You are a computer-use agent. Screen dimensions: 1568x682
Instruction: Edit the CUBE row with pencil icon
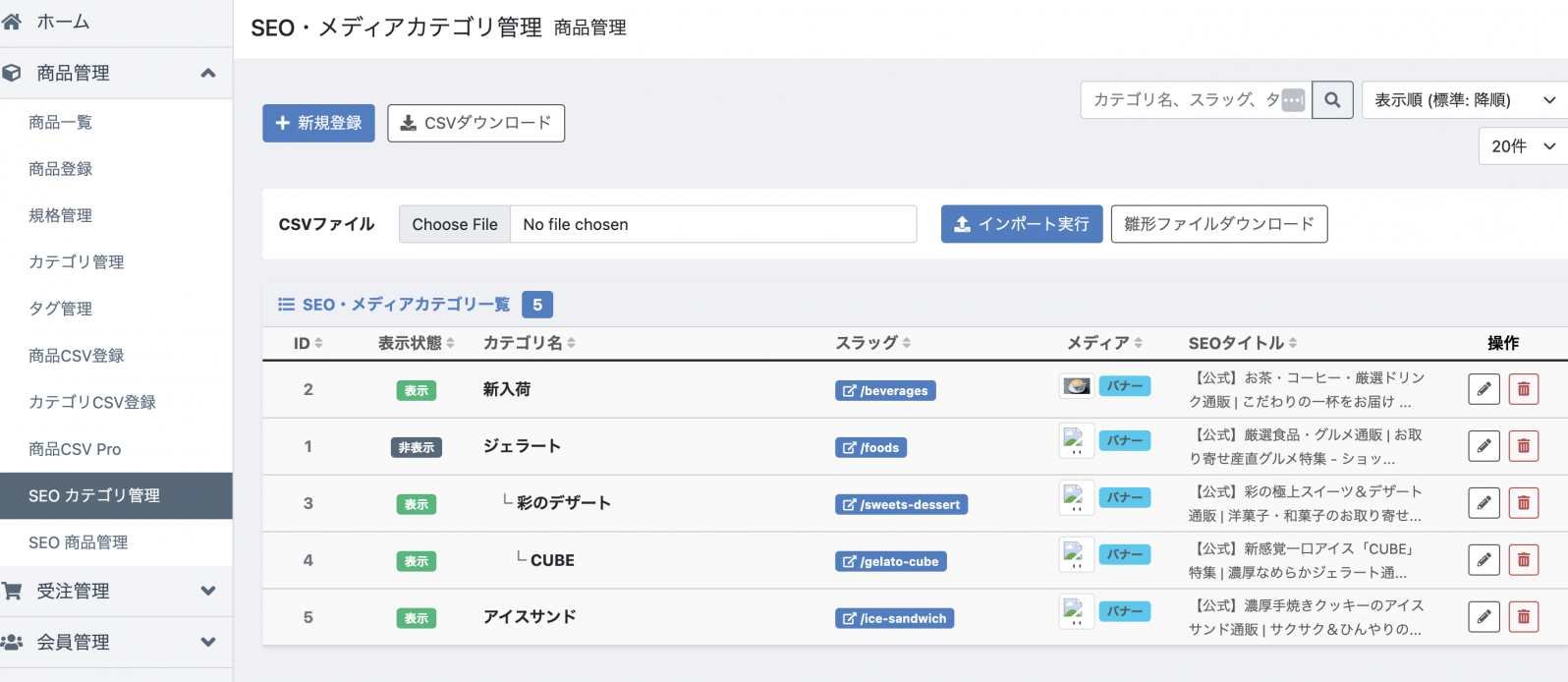click(1484, 560)
